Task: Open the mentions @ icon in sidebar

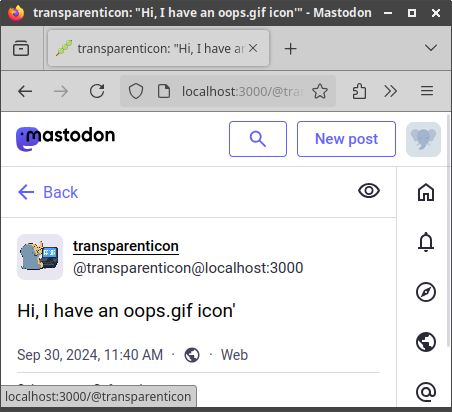Action: coord(426,392)
